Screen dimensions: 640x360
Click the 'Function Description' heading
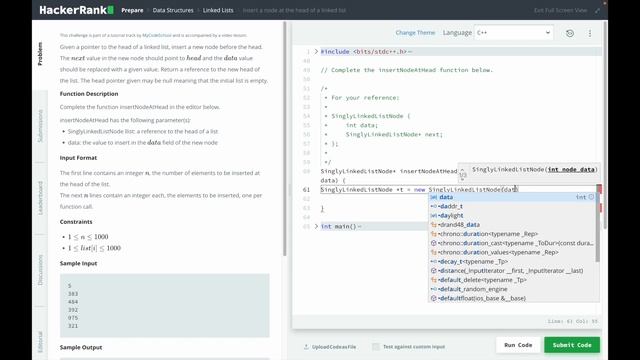(x=89, y=94)
